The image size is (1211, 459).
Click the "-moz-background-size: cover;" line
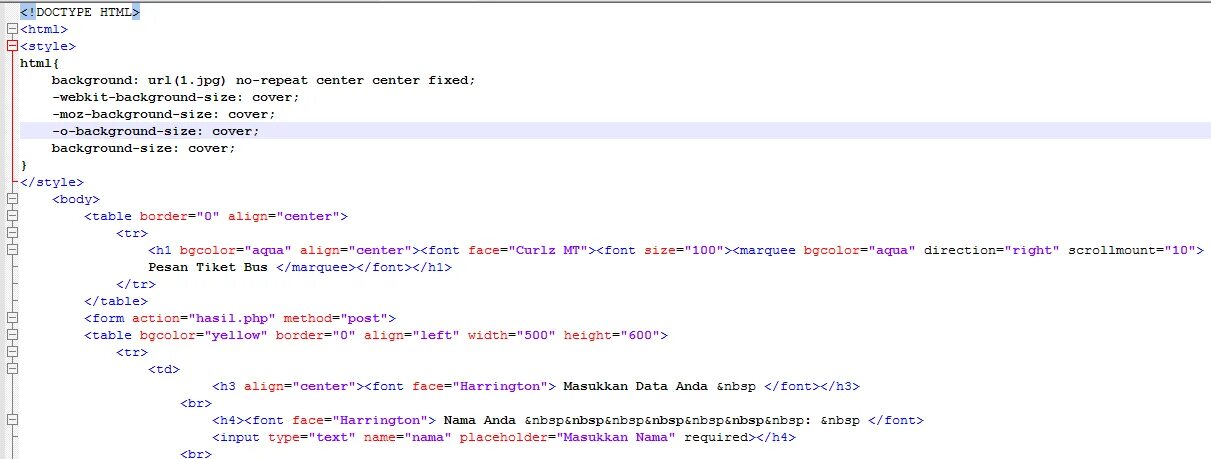click(164, 114)
